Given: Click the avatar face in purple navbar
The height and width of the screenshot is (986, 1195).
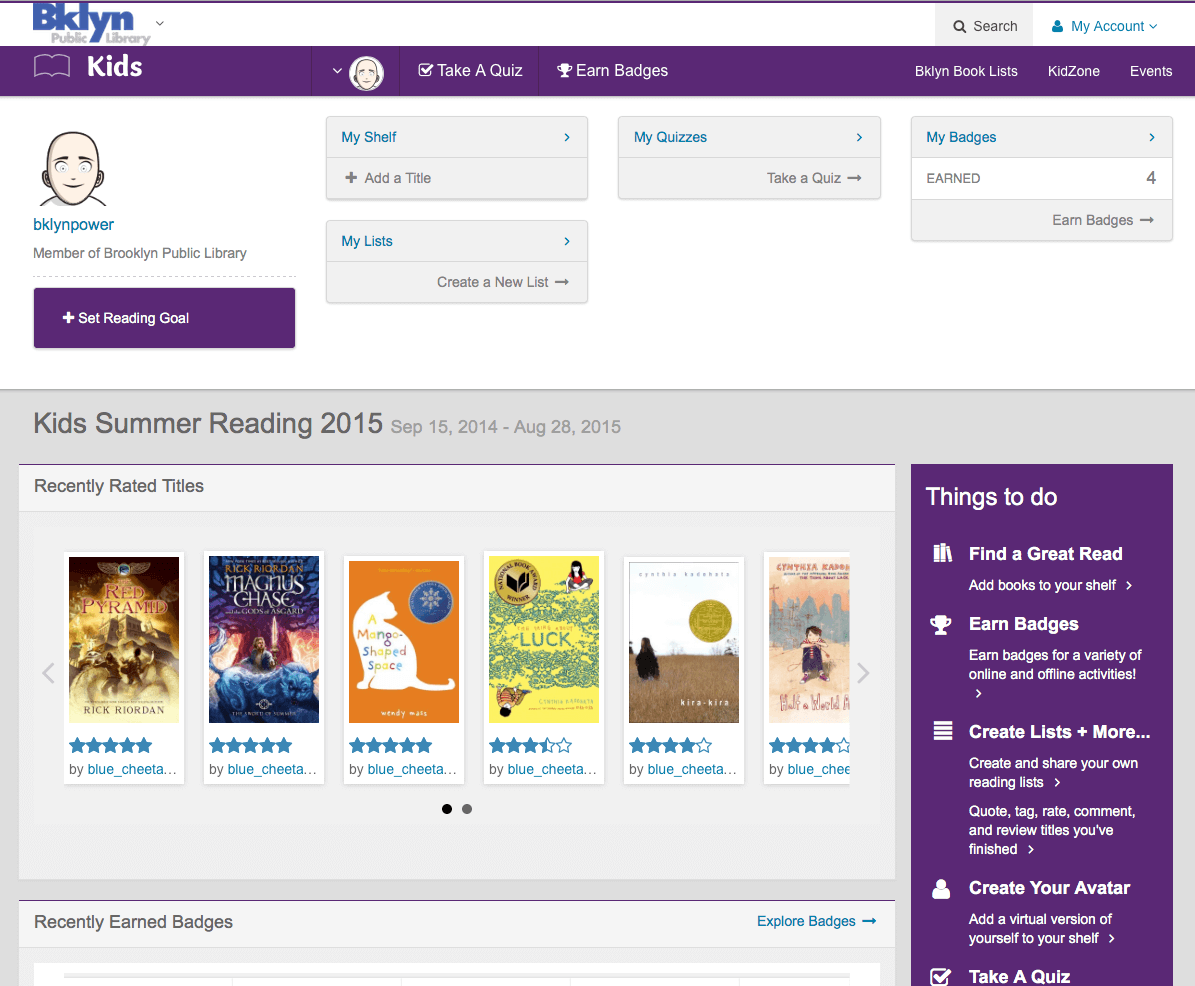Looking at the screenshot, I should [x=367, y=72].
